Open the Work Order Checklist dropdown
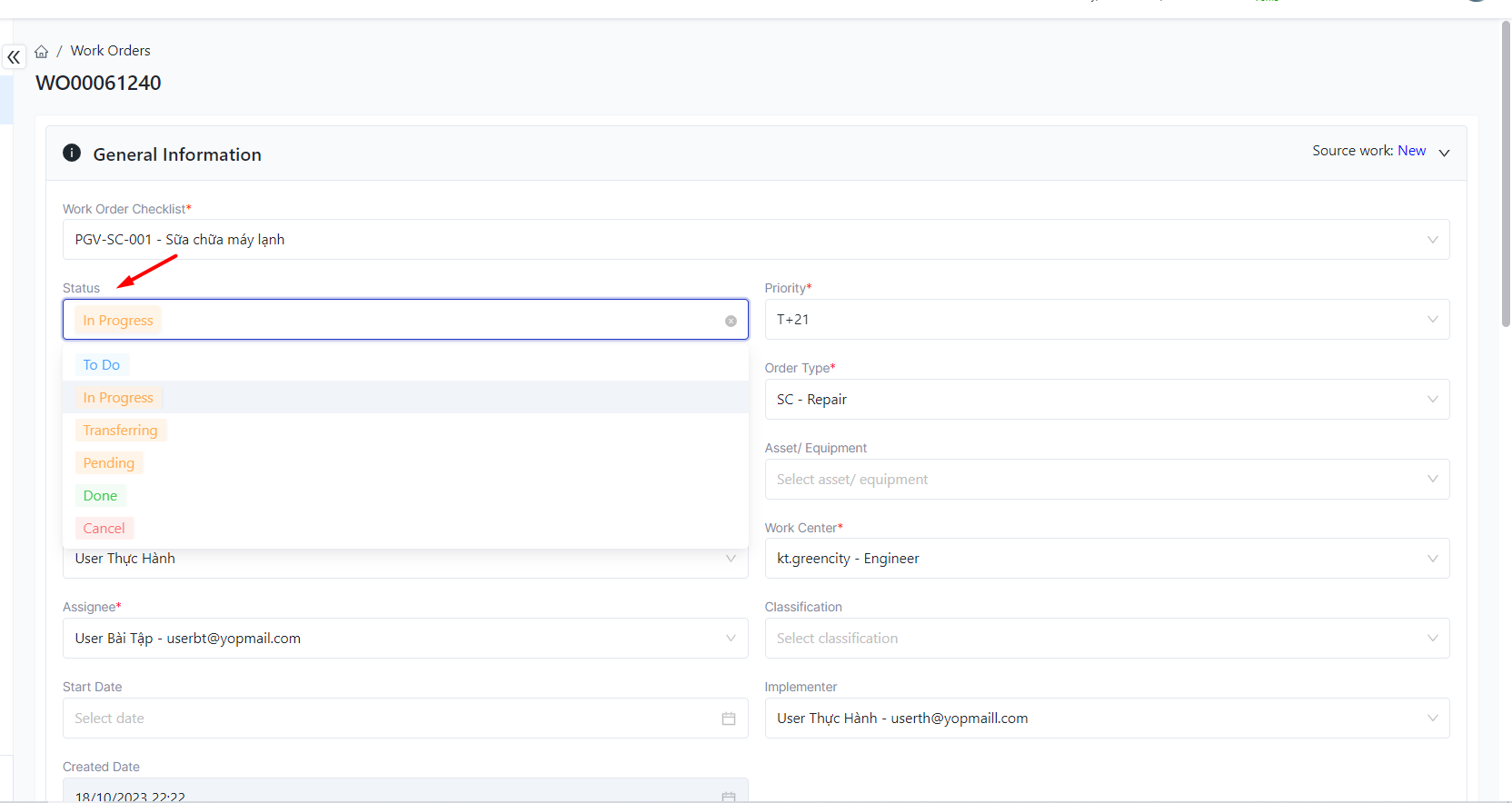Image resolution: width=1512 pixels, height=803 pixels. click(x=755, y=240)
